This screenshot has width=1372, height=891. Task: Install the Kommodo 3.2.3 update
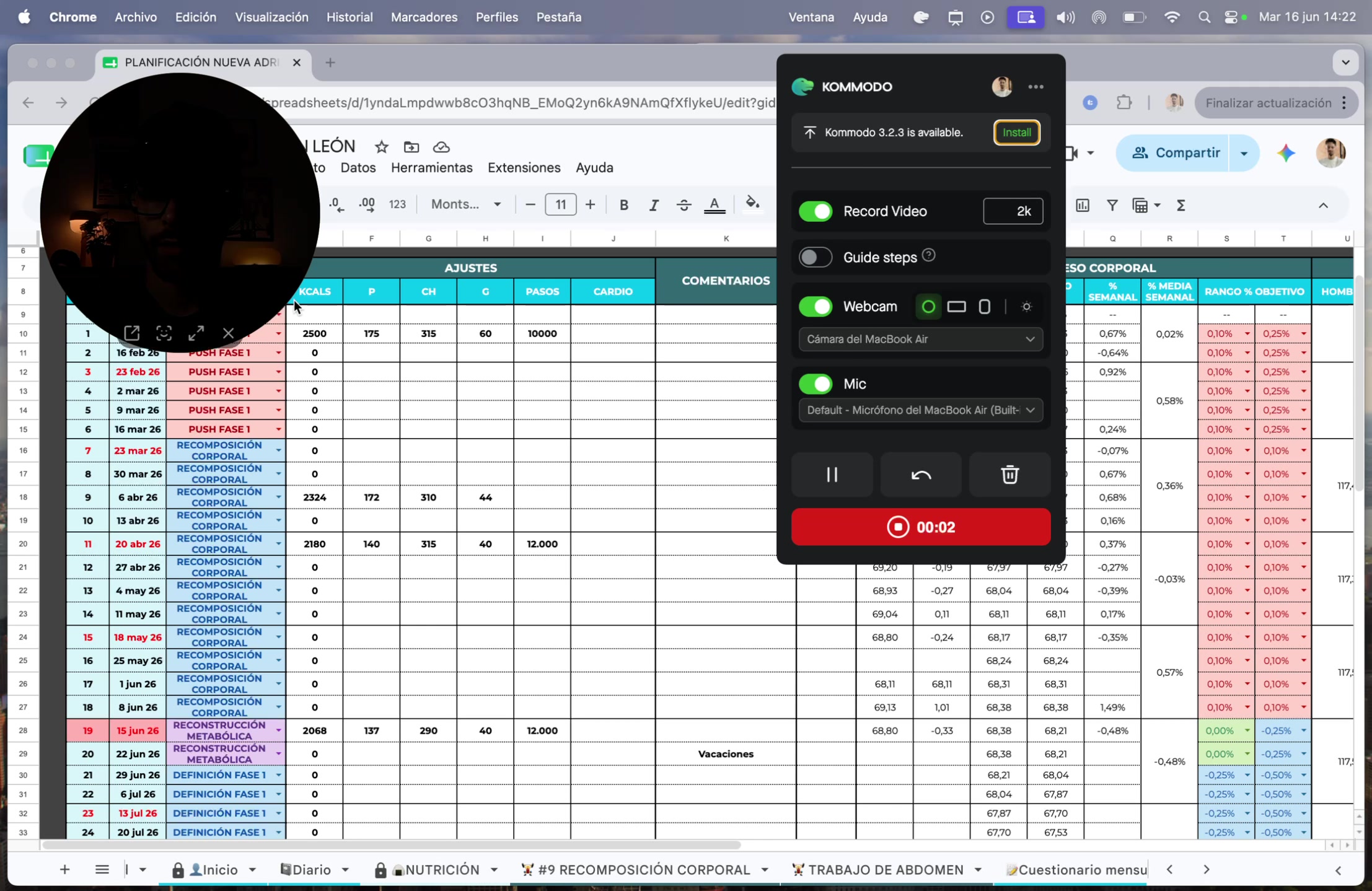pos(1016,133)
